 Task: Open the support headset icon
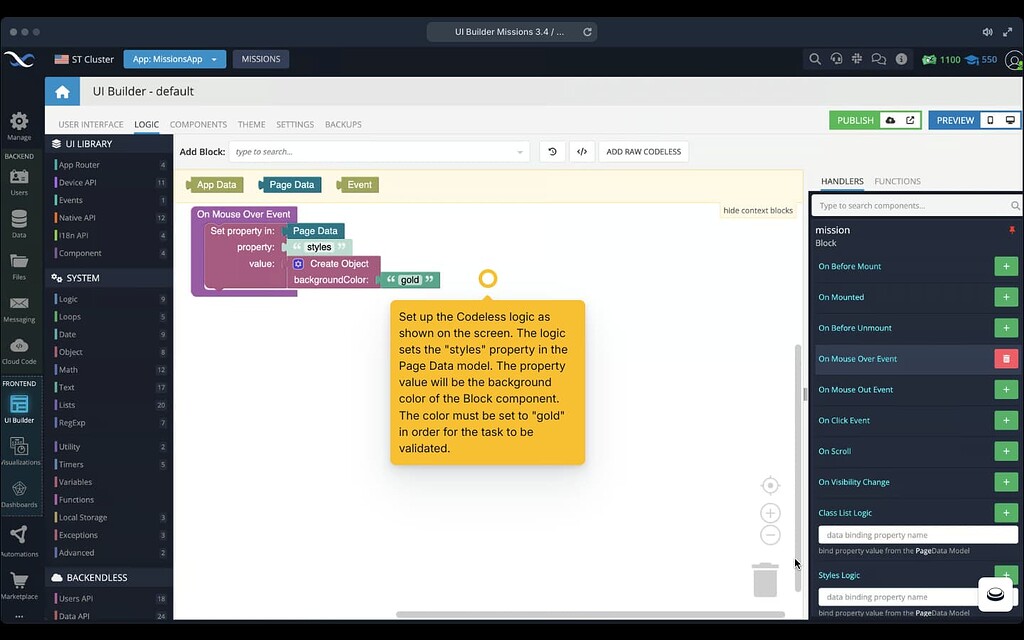coord(836,59)
